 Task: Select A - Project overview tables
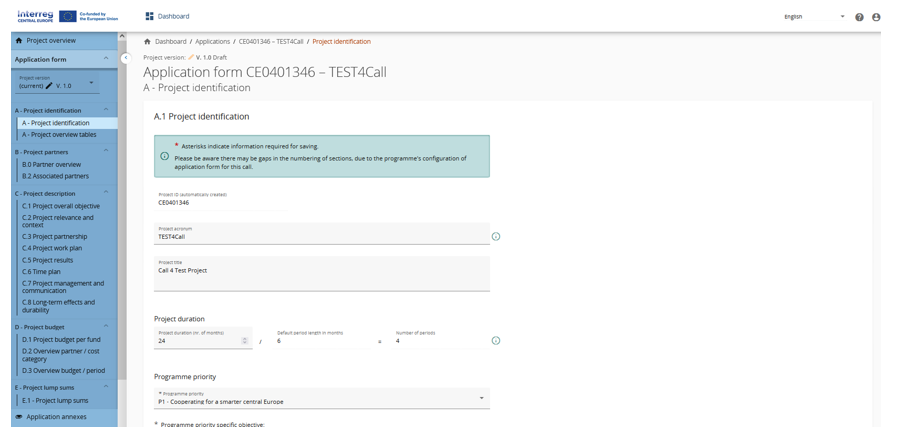pos(60,135)
